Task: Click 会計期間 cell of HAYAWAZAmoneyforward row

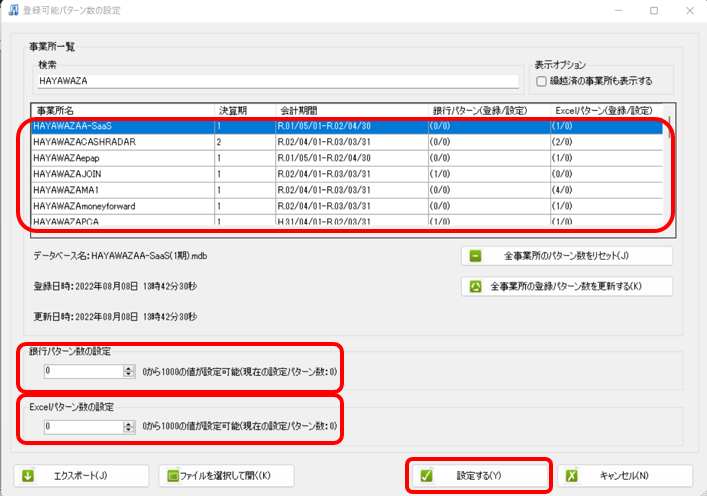Action: pyautogui.click(x=351, y=207)
